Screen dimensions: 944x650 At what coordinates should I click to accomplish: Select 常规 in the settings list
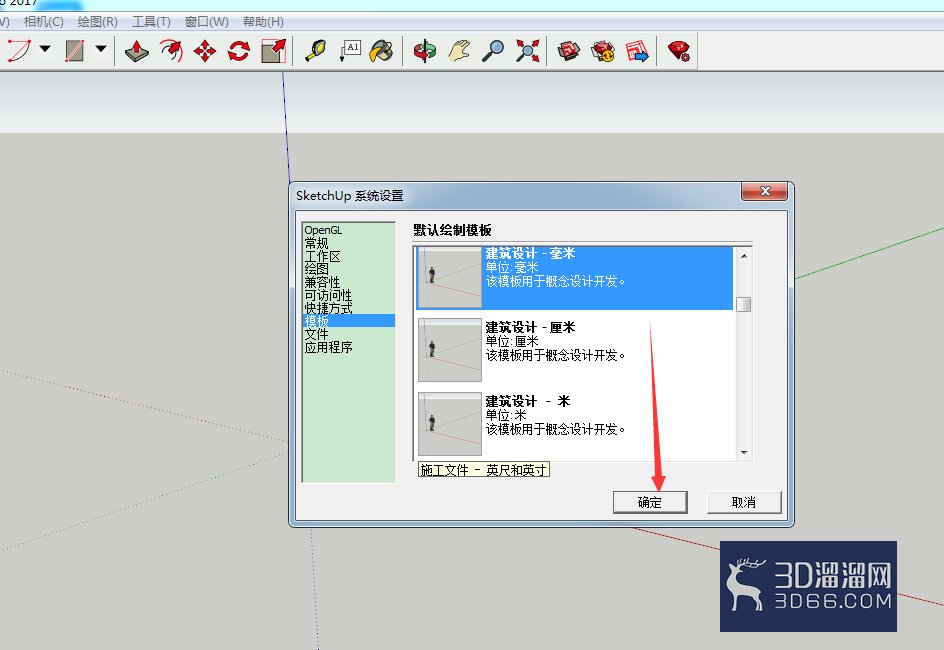(349, 243)
